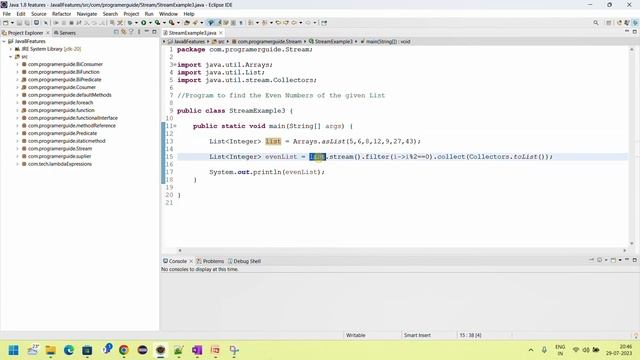
Task: Maximize the Console panel
Action: click(x=635, y=260)
